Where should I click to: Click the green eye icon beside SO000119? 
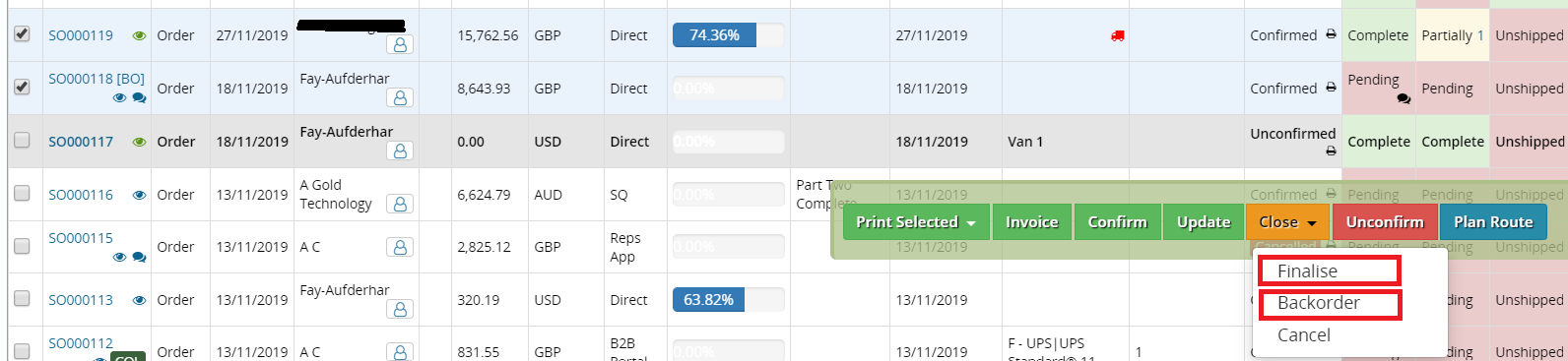[140, 35]
